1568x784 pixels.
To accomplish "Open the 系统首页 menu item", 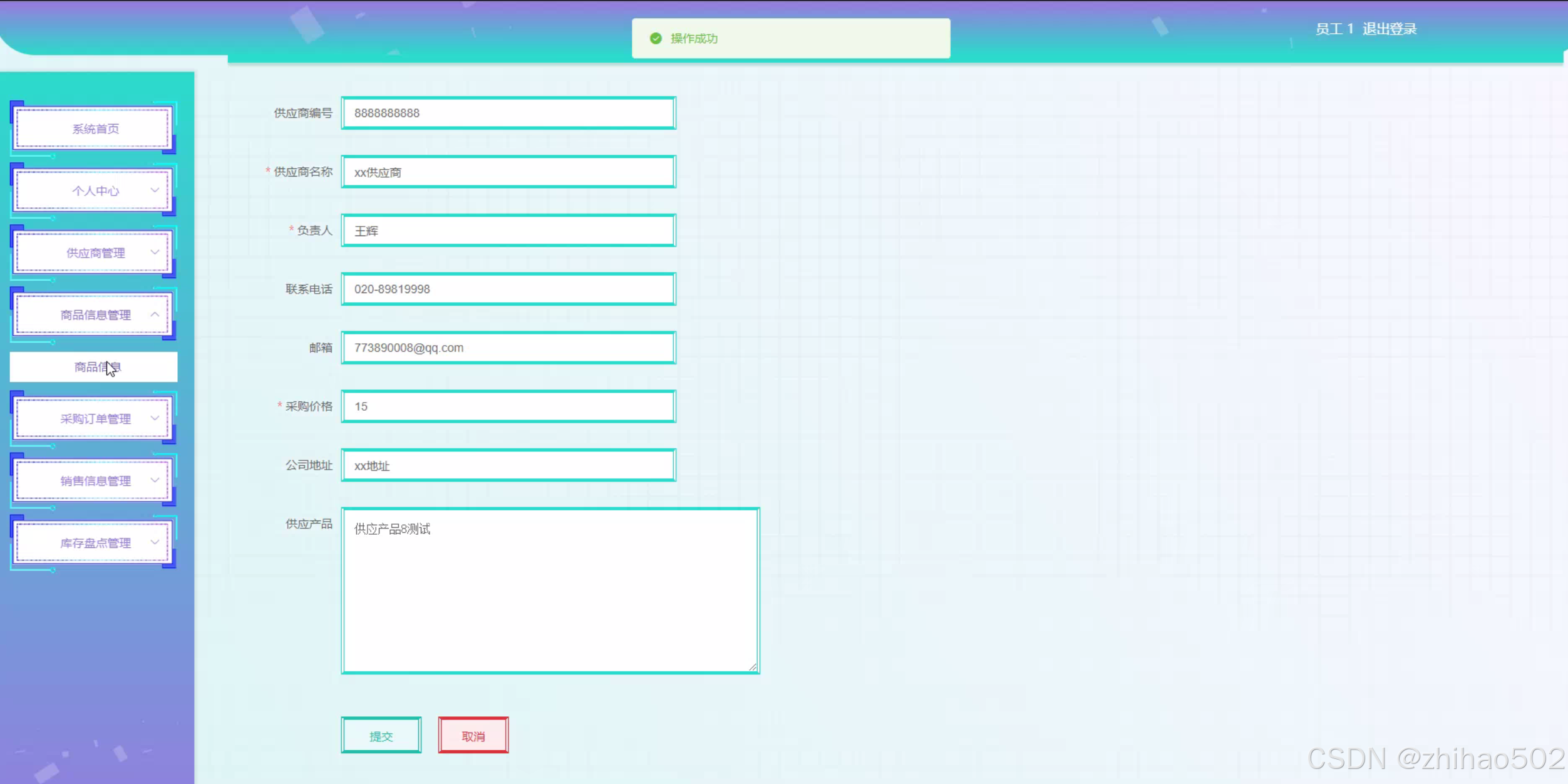I will pos(95,129).
